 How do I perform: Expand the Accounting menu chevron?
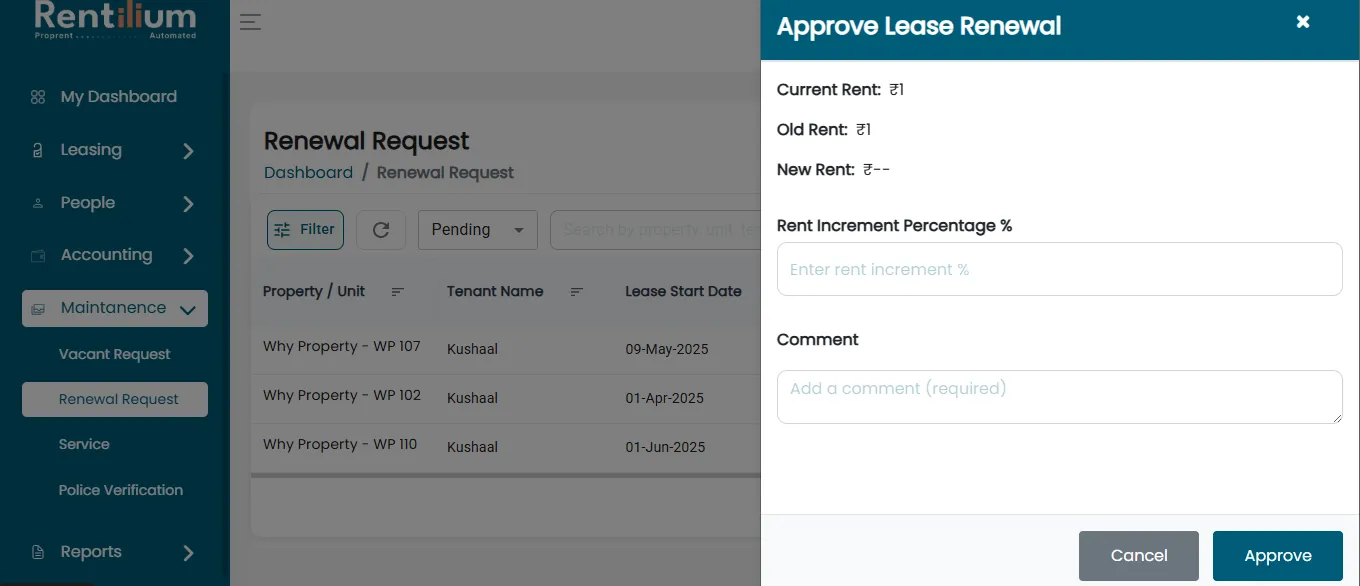pyautogui.click(x=188, y=256)
